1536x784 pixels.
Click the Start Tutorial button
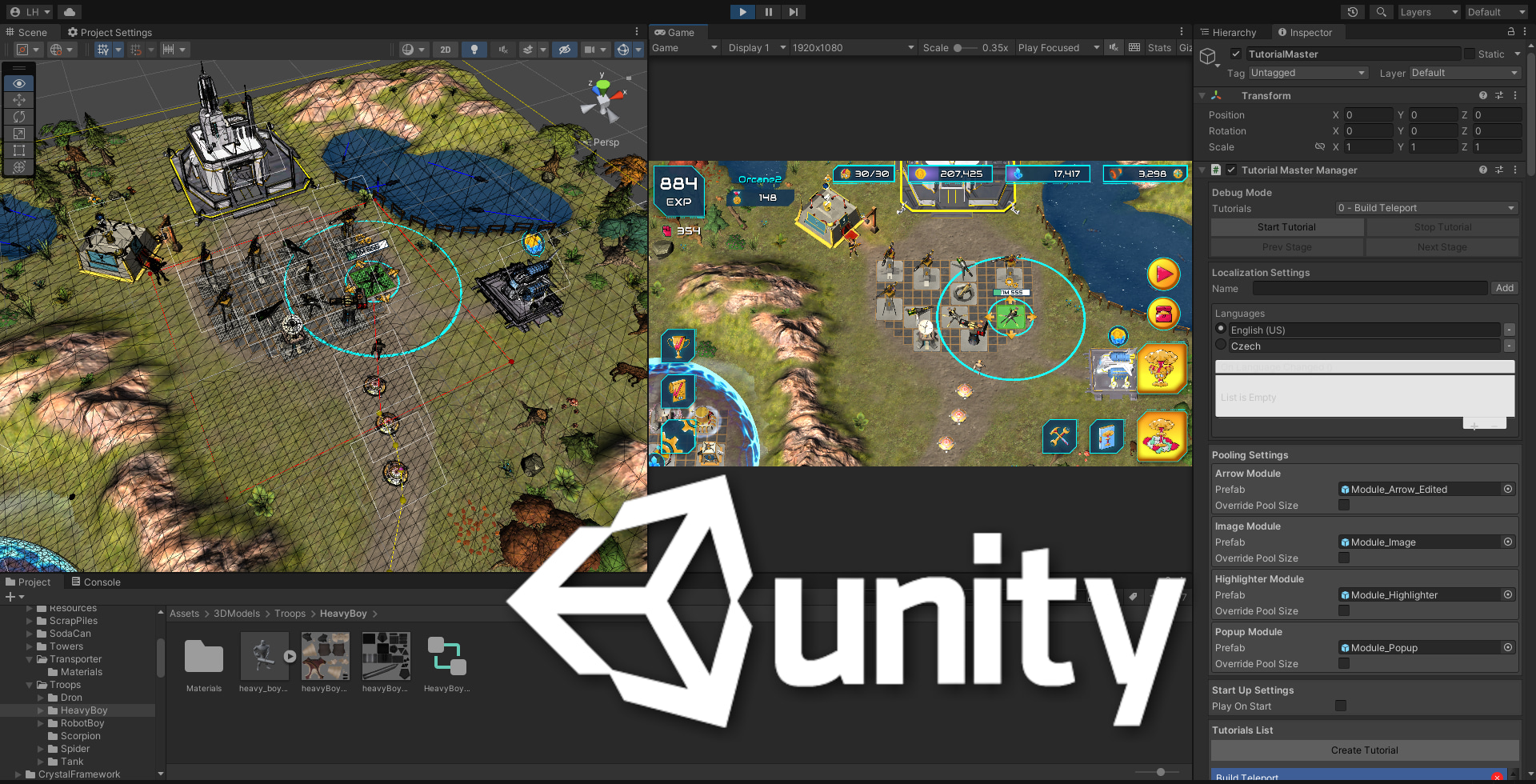click(1286, 227)
